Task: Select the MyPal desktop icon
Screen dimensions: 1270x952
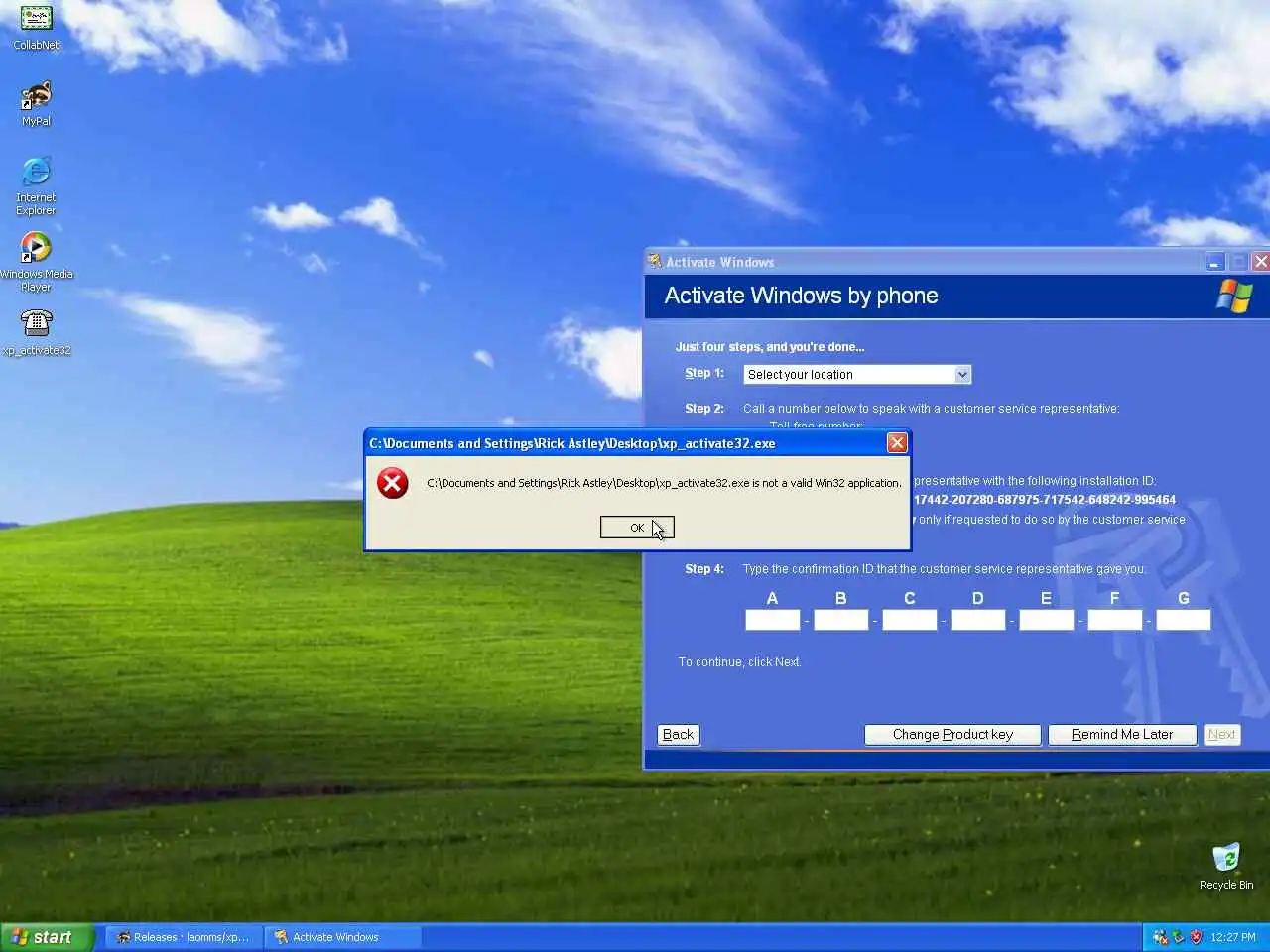Action: click(36, 103)
